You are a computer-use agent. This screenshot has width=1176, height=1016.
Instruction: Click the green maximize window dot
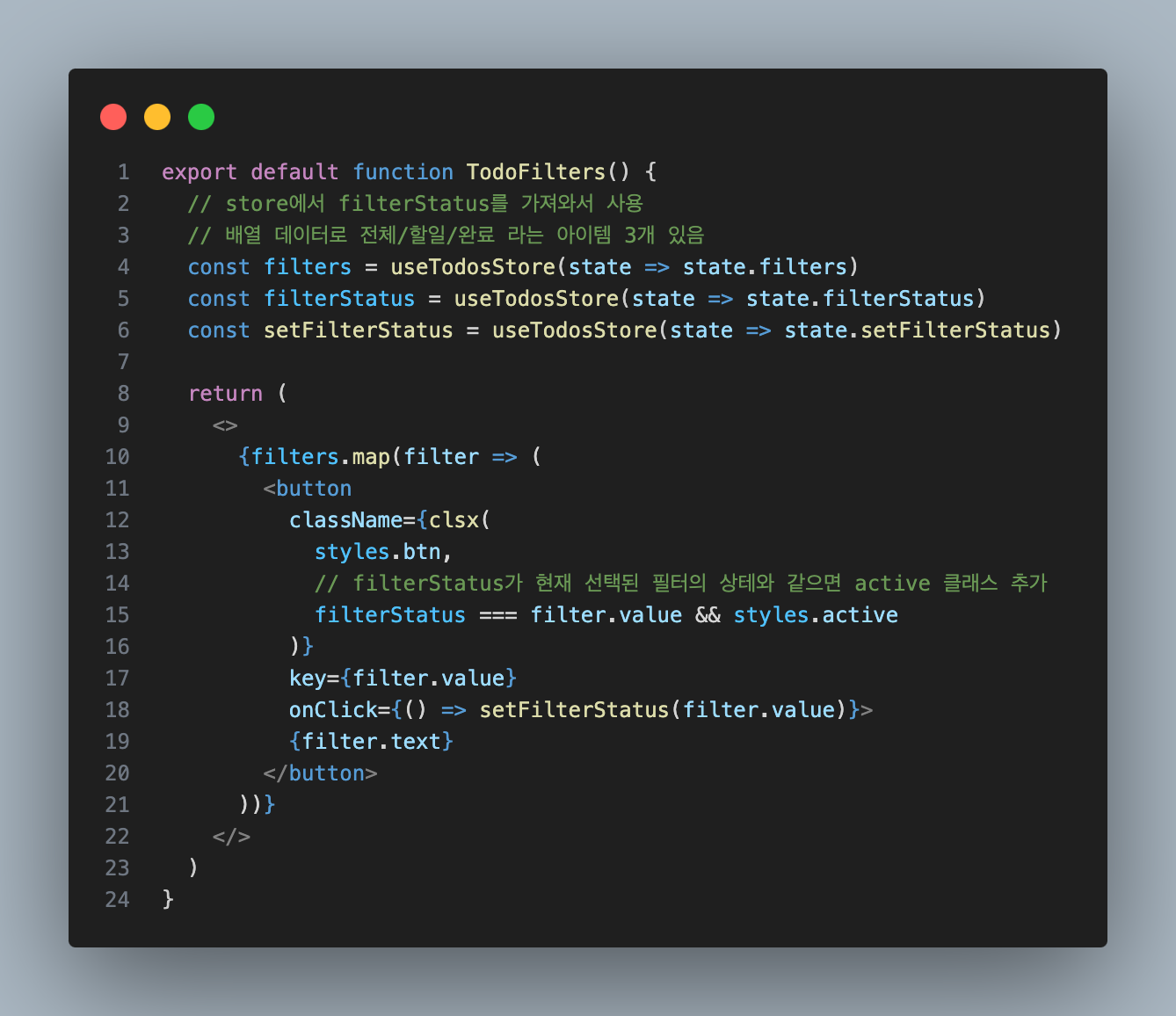tap(201, 117)
